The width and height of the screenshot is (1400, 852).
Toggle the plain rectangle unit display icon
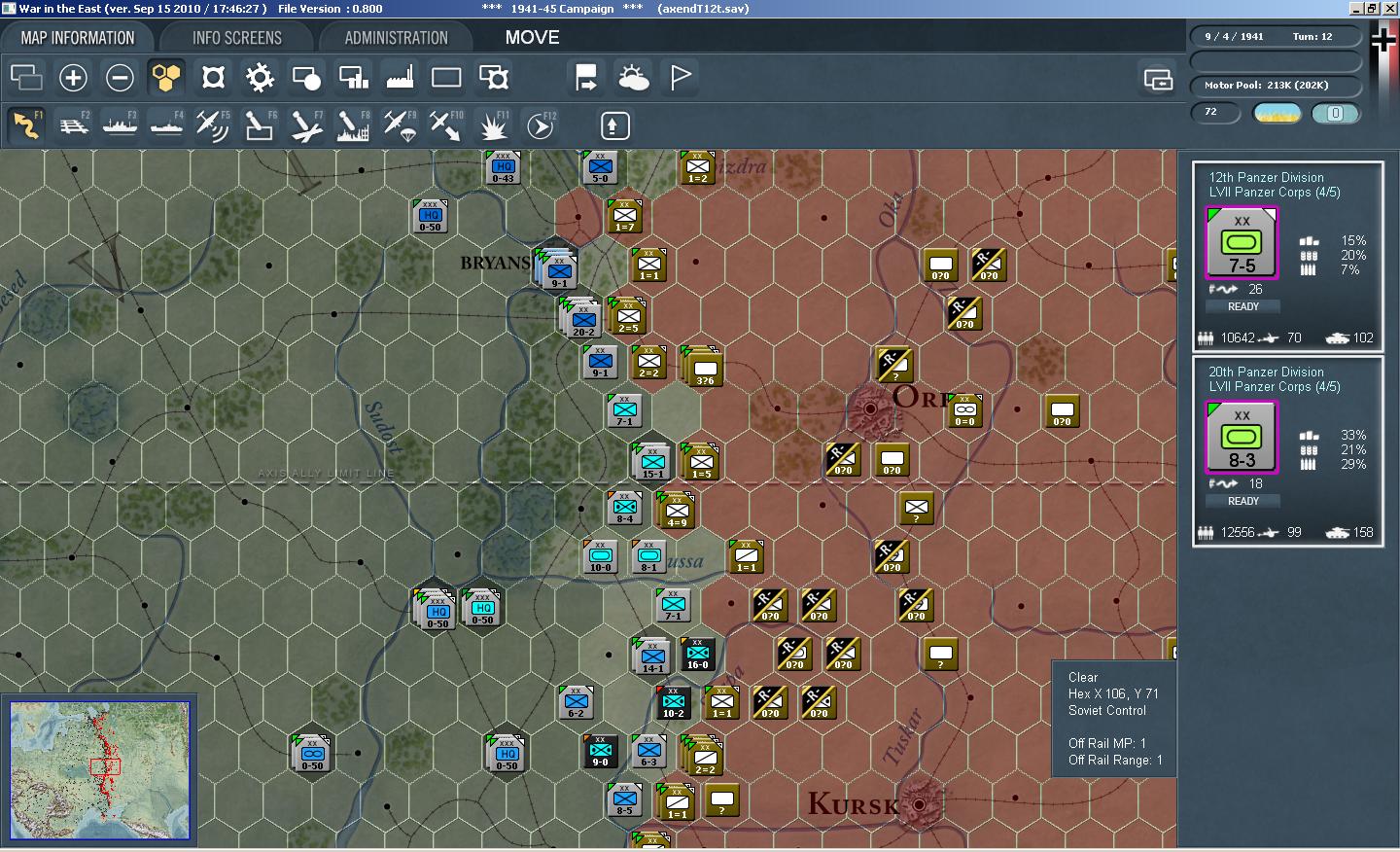tap(446, 77)
